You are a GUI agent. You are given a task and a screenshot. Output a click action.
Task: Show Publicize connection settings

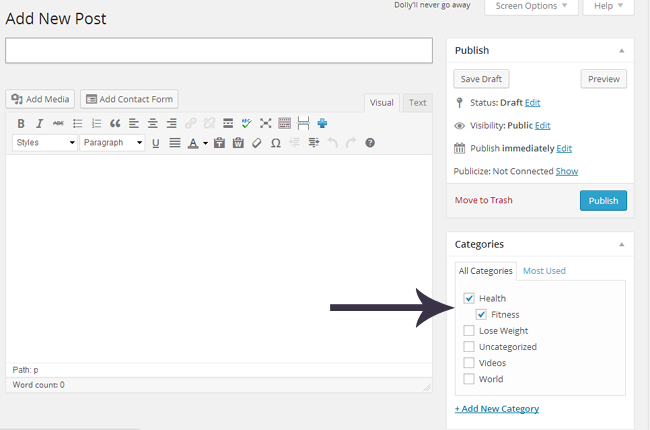tap(567, 171)
